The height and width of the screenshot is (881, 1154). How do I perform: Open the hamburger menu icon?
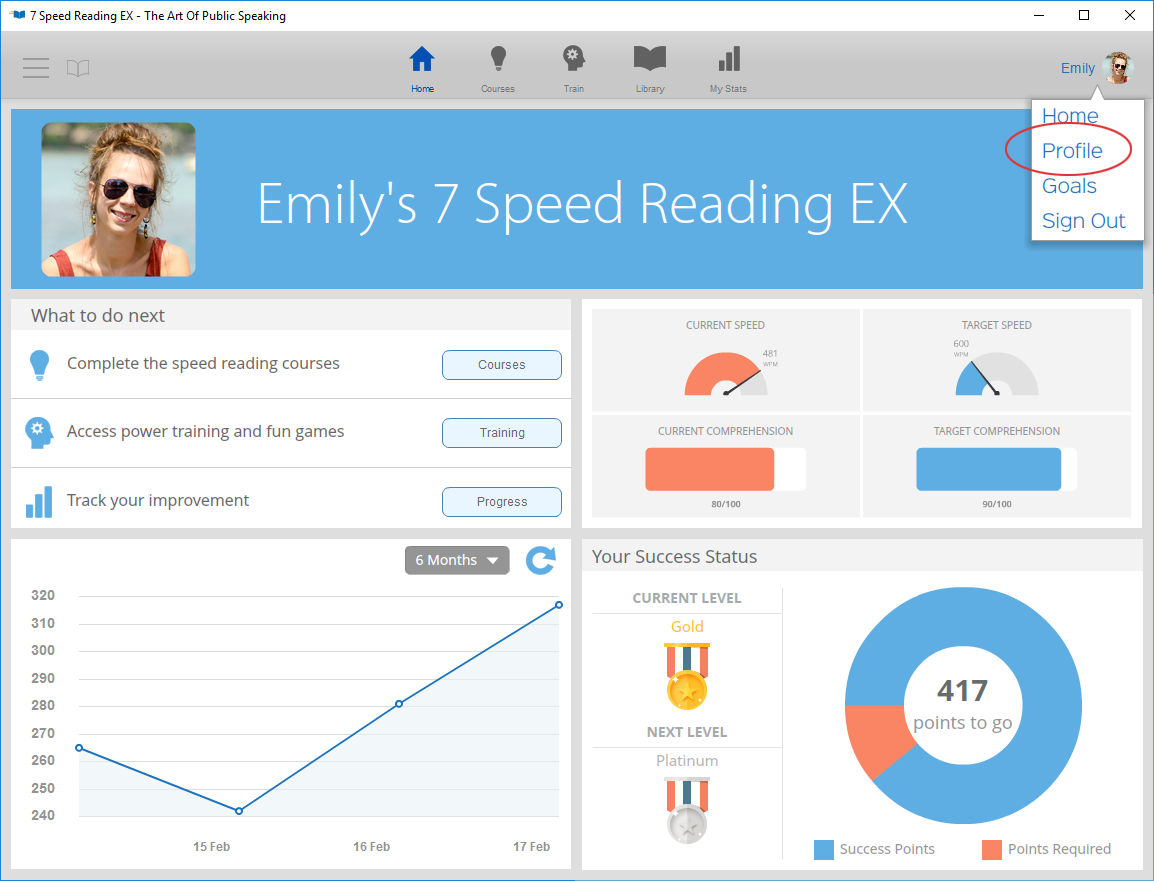tap(36, 68)
